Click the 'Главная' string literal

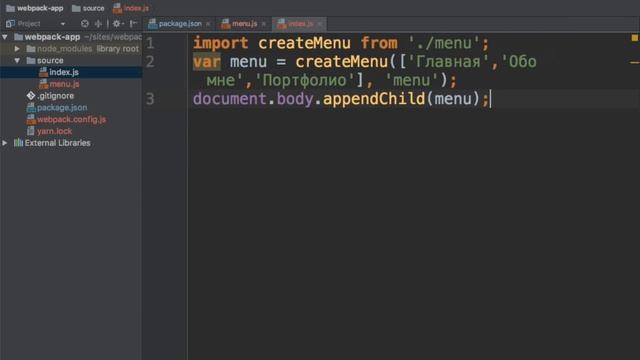pos(448,62)
